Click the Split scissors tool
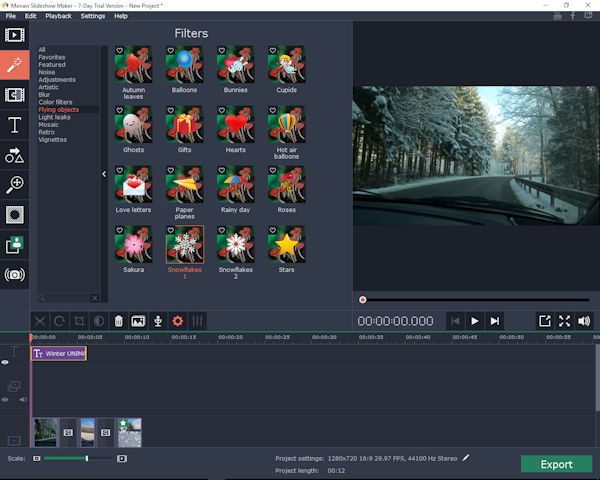Screen dimensions: 600x480 pos(40,321)
